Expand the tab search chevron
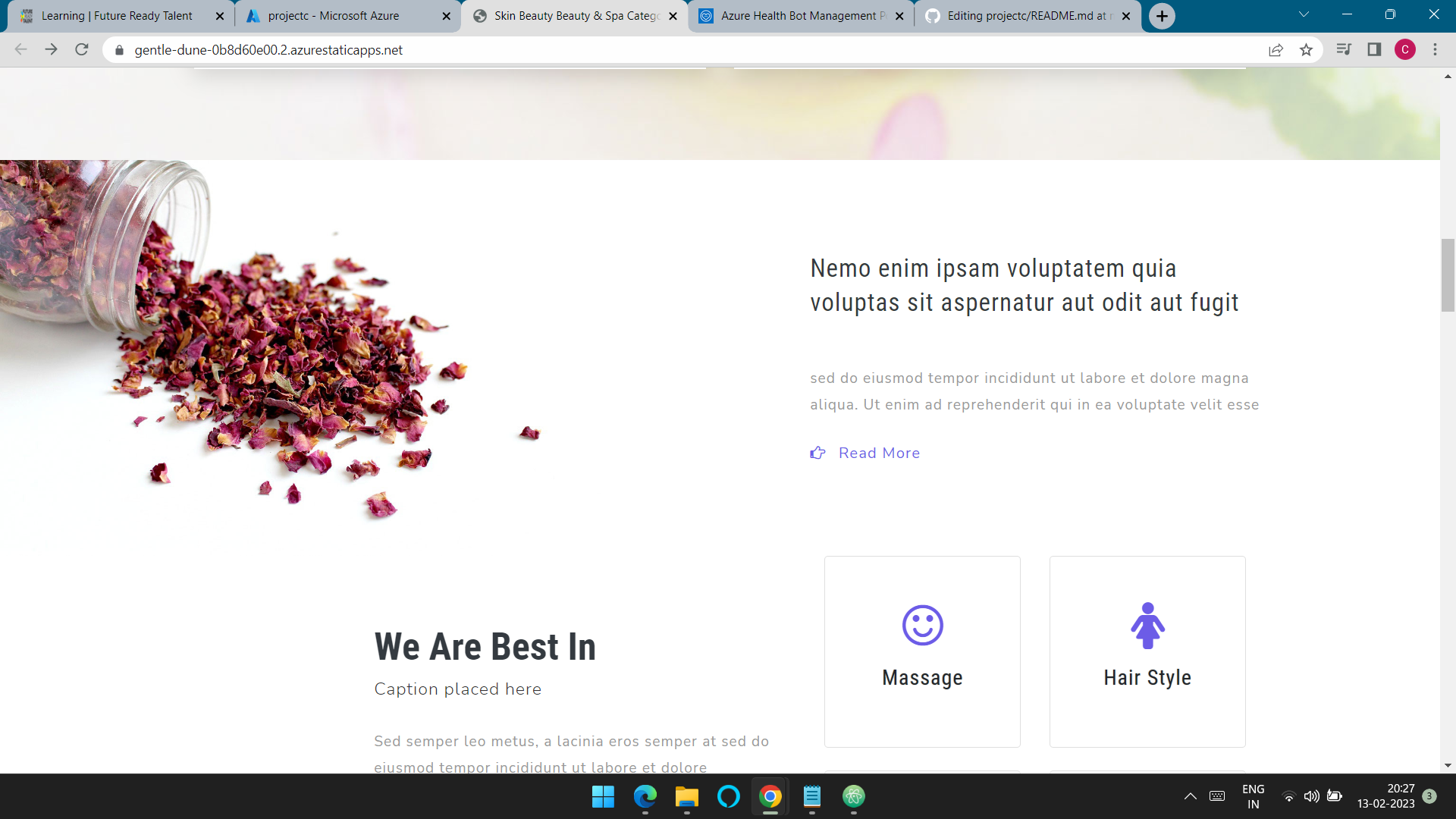This screenshot has height=819, width=1456. [1304, 15]
